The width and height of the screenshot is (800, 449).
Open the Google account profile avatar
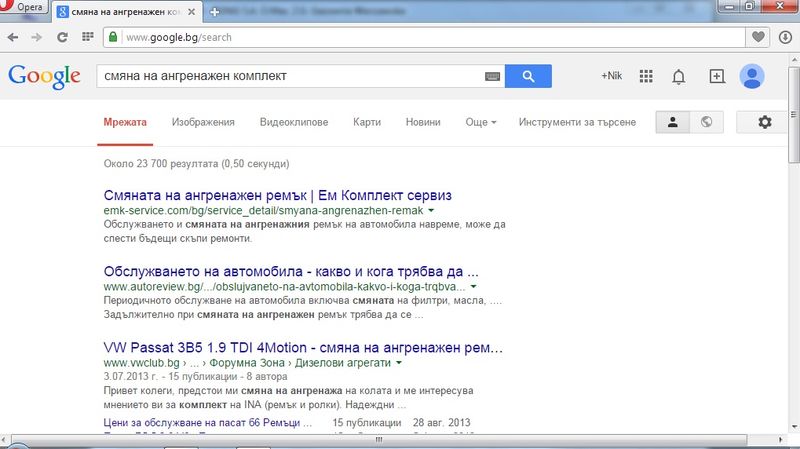(751, 76)
